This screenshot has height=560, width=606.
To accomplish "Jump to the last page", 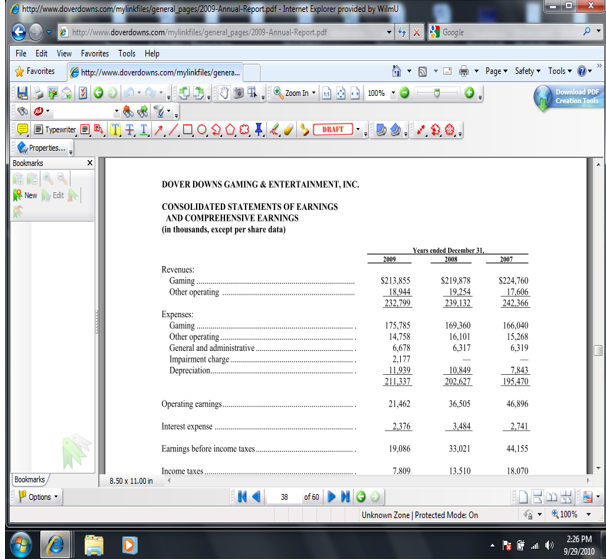I will coord(347,497).
